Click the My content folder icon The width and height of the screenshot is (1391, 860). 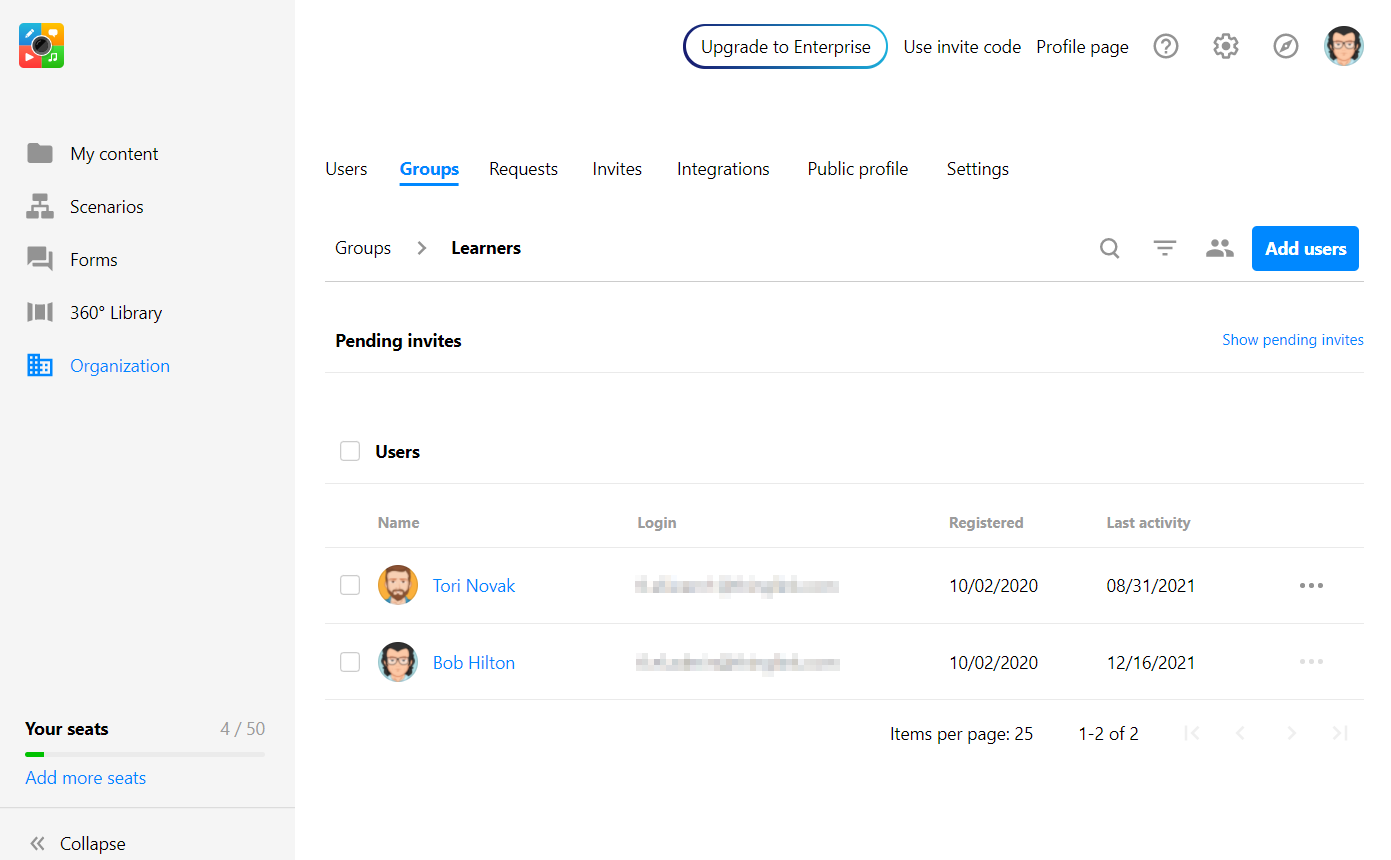pos(40,153)
